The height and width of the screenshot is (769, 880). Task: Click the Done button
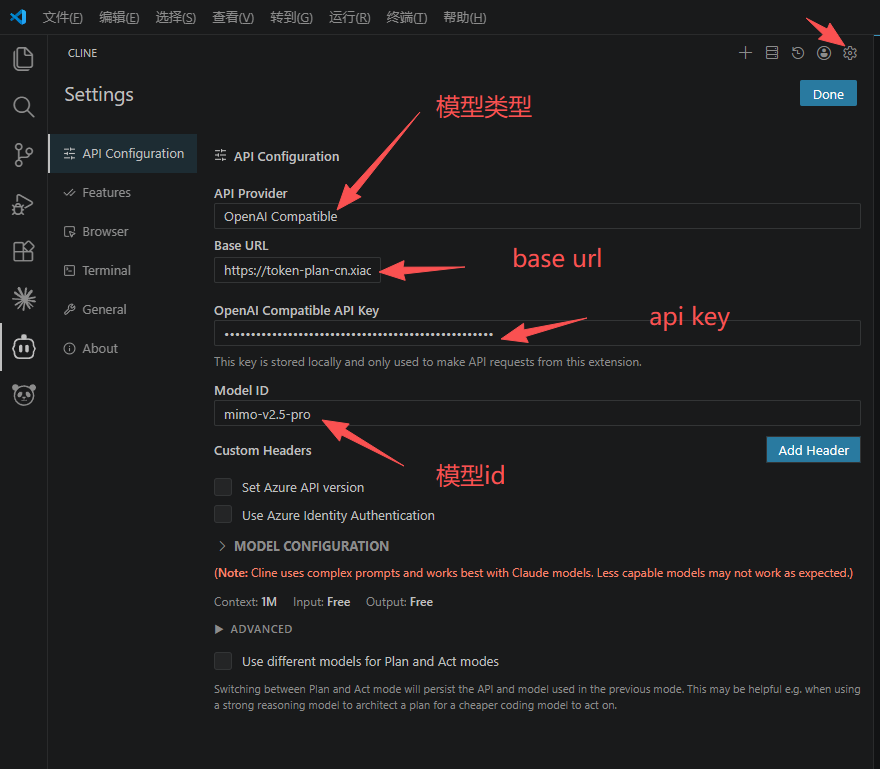click(828, 94)
